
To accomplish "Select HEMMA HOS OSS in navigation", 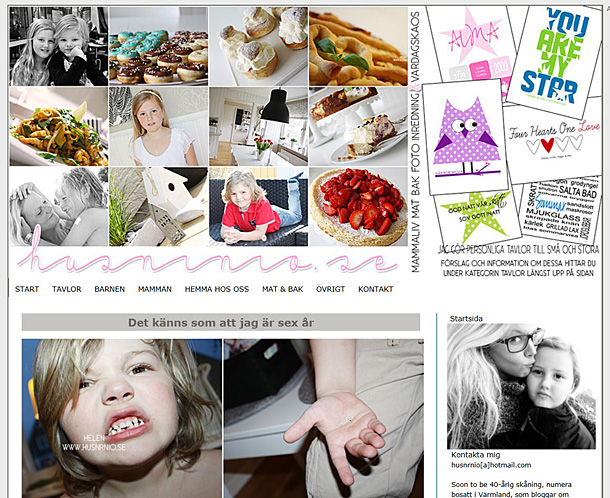I will [x=217, y=289].
